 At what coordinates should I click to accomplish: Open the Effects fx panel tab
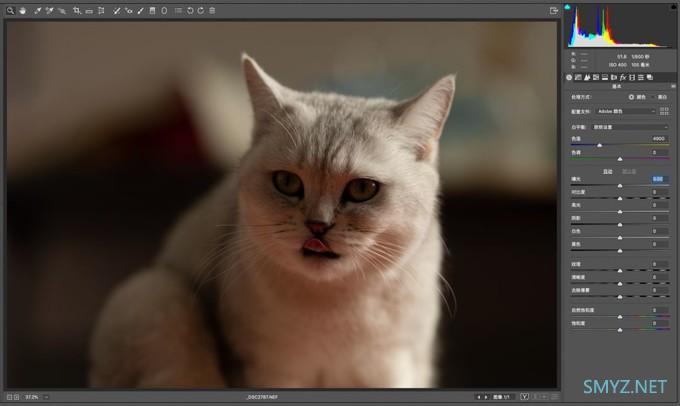coord(623,77)
